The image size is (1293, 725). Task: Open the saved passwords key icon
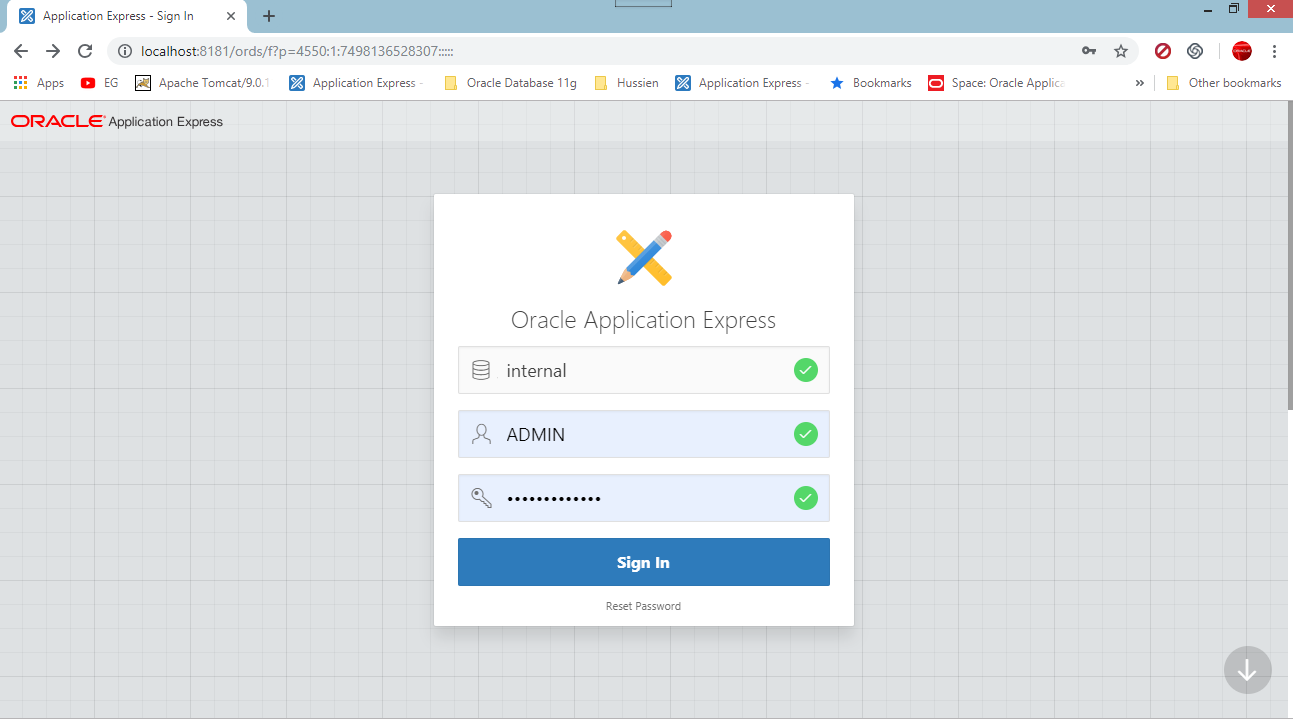[1089, 51]
